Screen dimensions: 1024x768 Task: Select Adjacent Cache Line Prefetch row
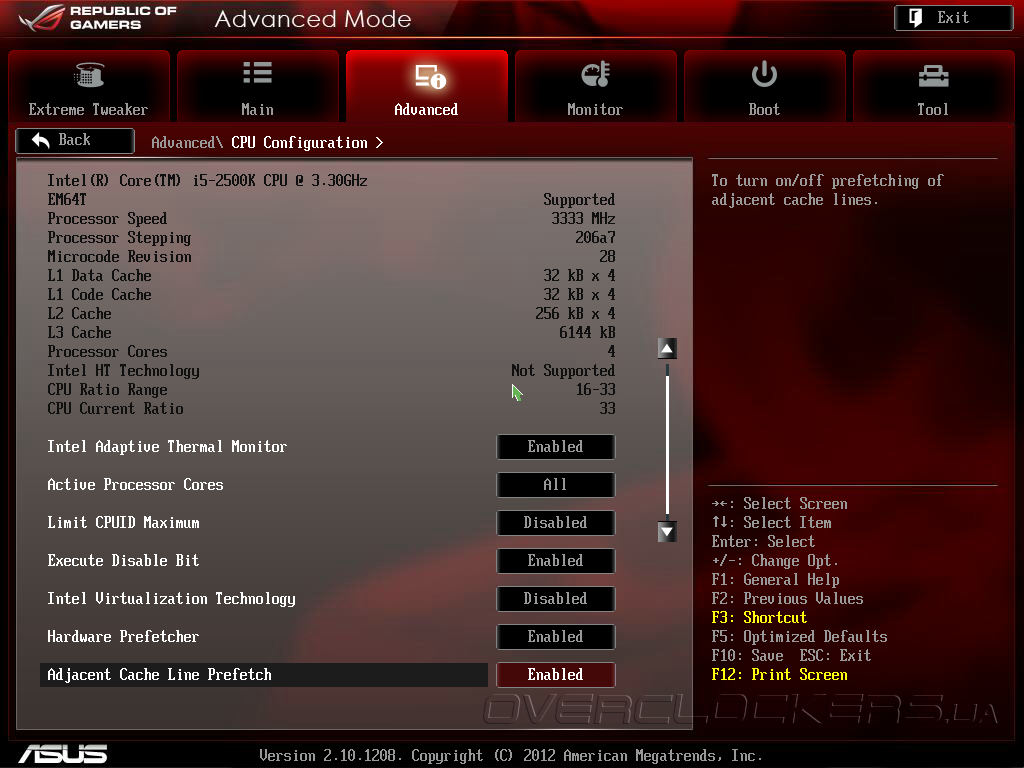[x=264, y=675]
